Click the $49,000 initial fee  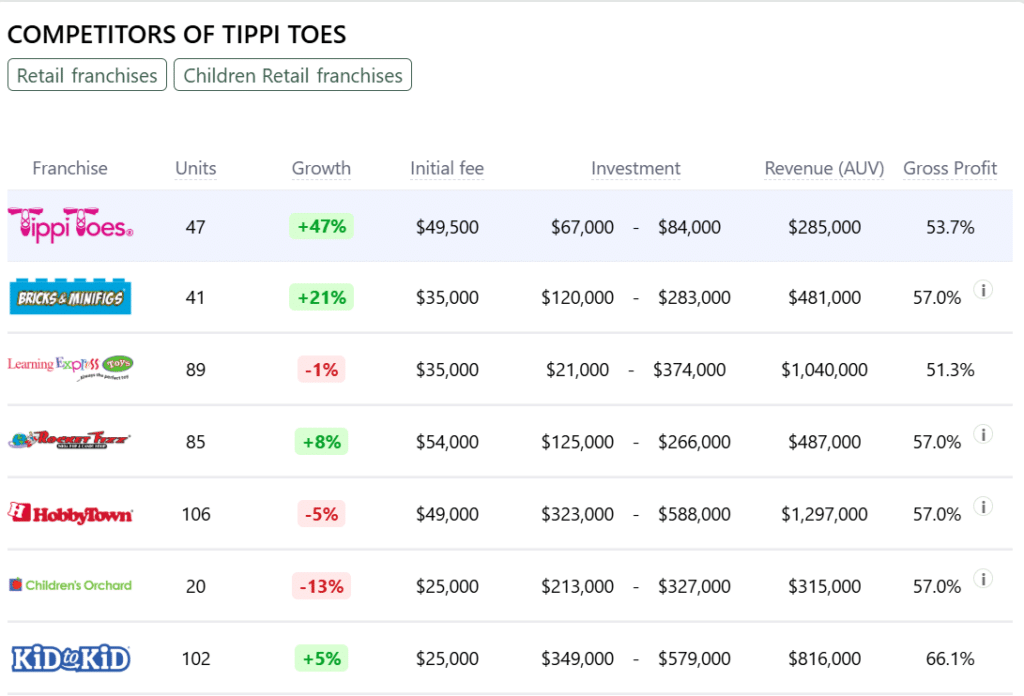pos(447,514)
